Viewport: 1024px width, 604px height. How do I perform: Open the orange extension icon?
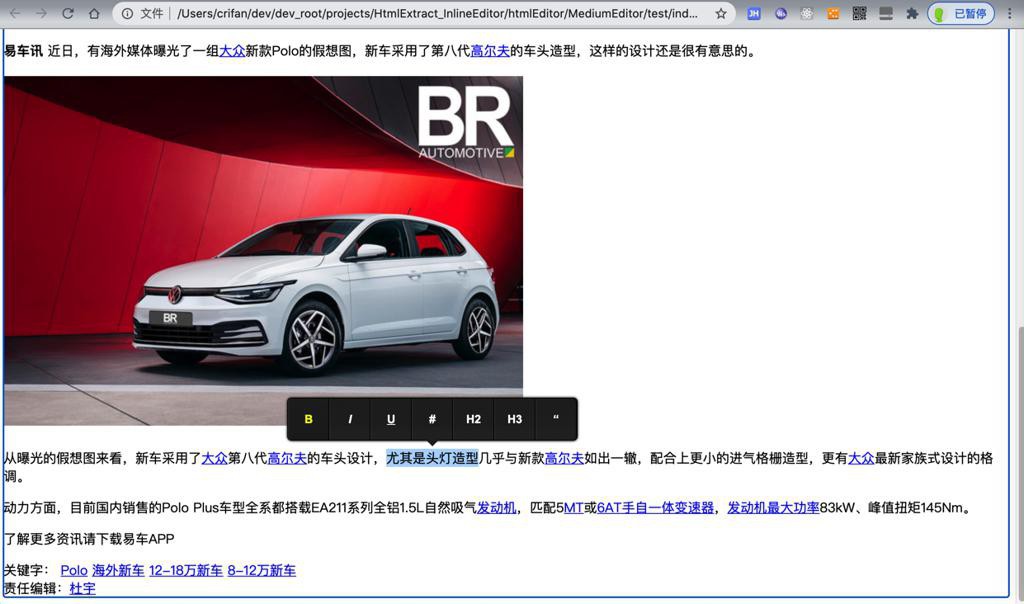click(833, 13)
